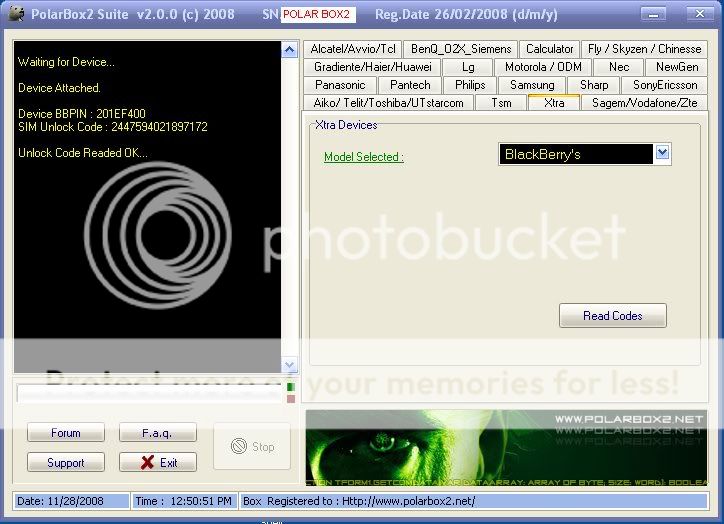724x524 pixels.
Task: Switch to the Sharp tab
Action: pyautogui.click(x=594, y=85)
